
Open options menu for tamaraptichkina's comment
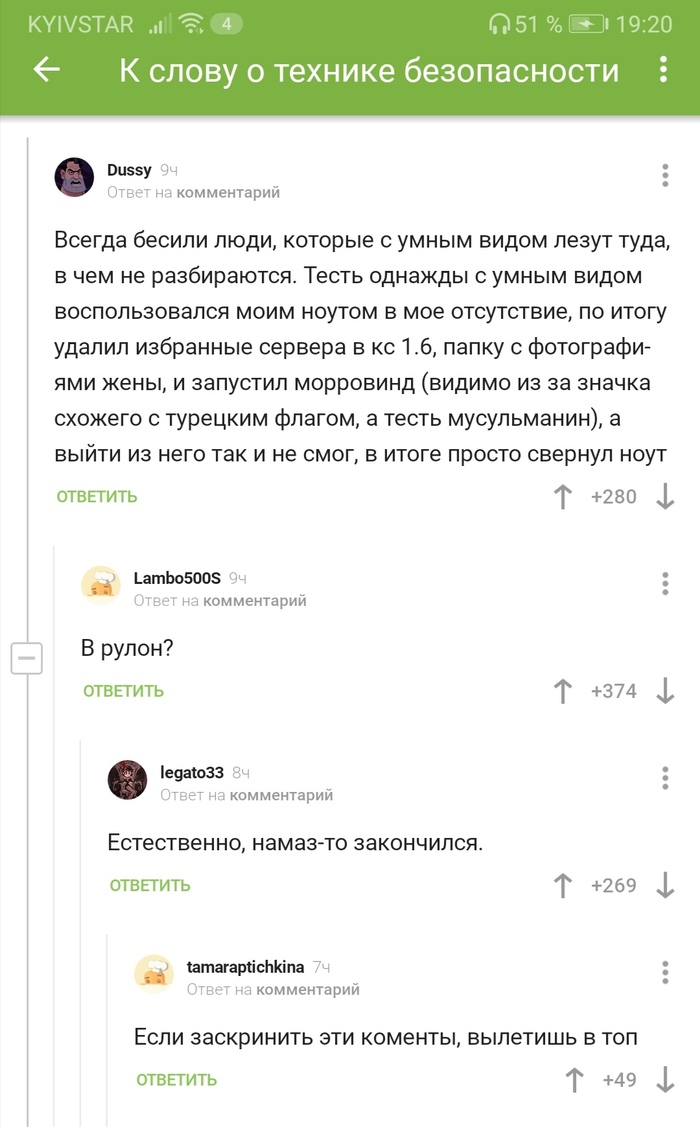click(665, 971)
